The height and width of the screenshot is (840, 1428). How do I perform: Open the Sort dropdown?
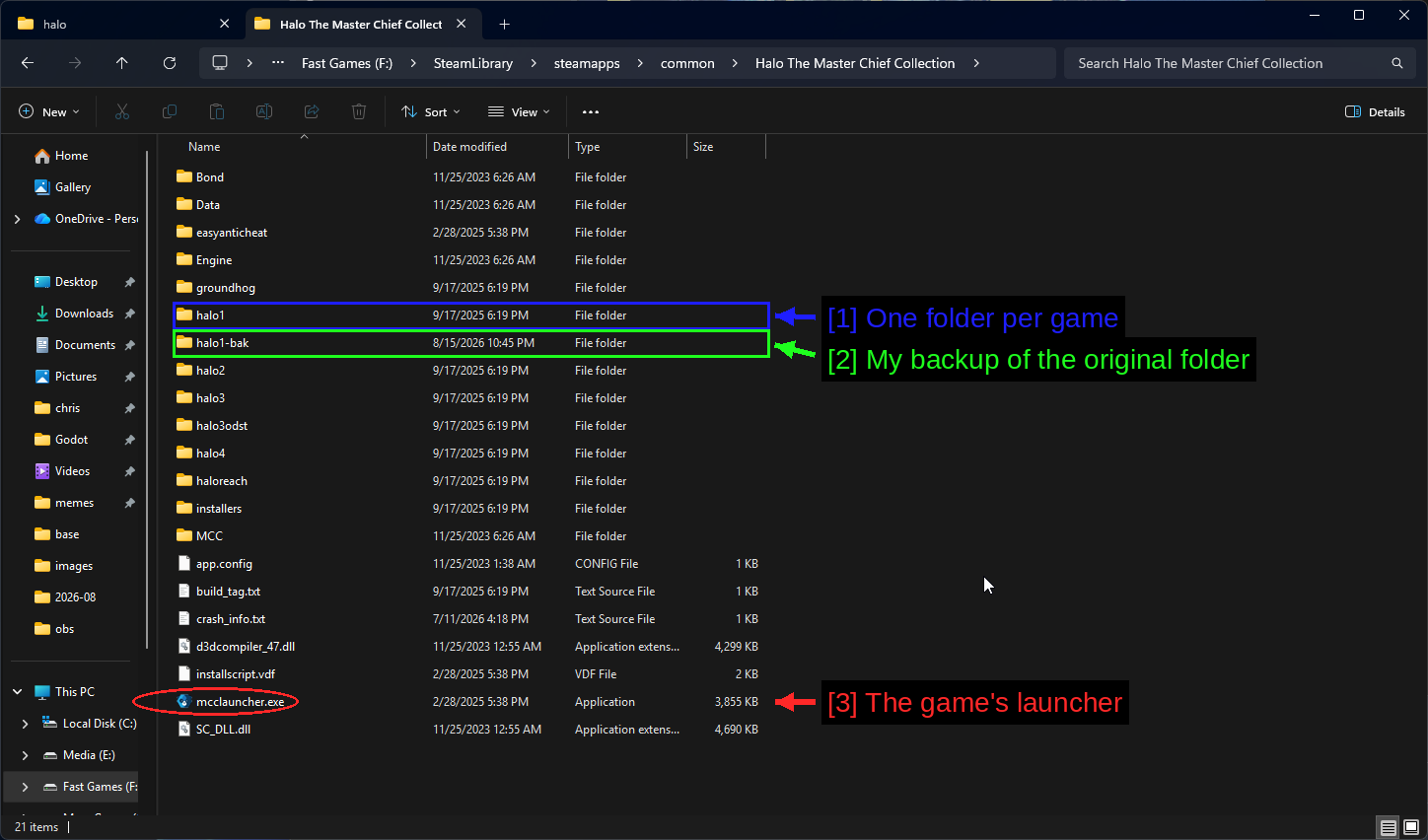[431, 112]
